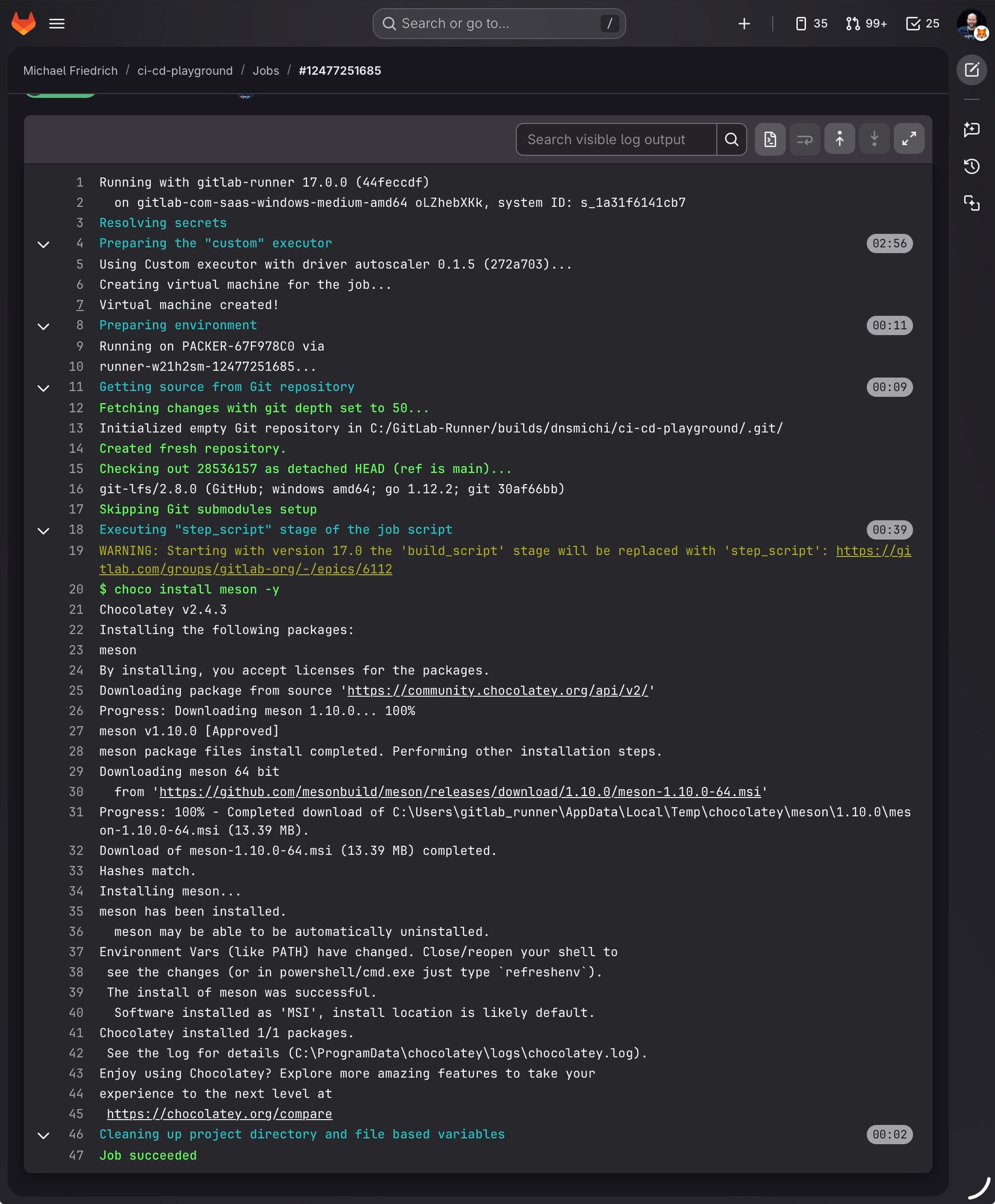This screenshot has width=995, height=1204.
Task: Open the user avatar menu
Action: pyautogui.click(x=972, y=25)
